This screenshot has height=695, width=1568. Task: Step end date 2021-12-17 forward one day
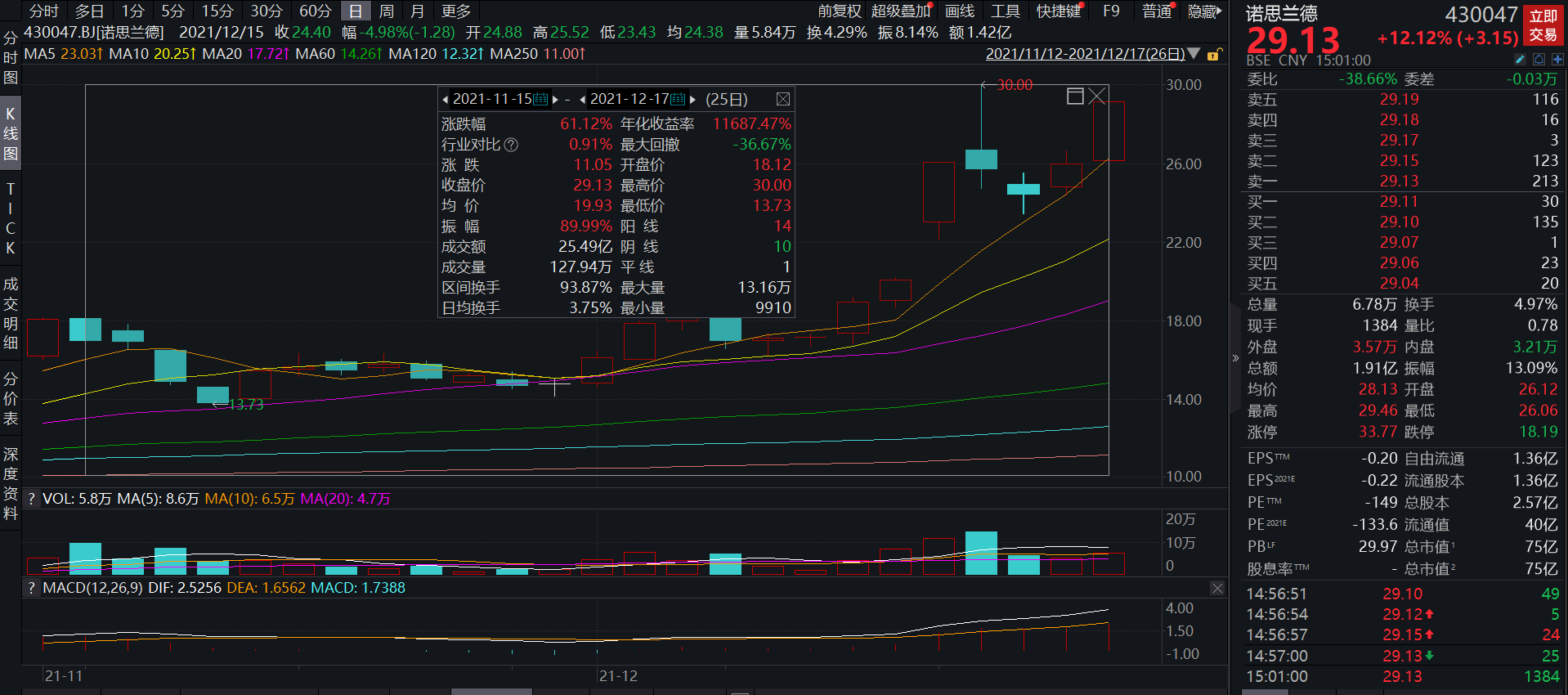tap(692, 99)
